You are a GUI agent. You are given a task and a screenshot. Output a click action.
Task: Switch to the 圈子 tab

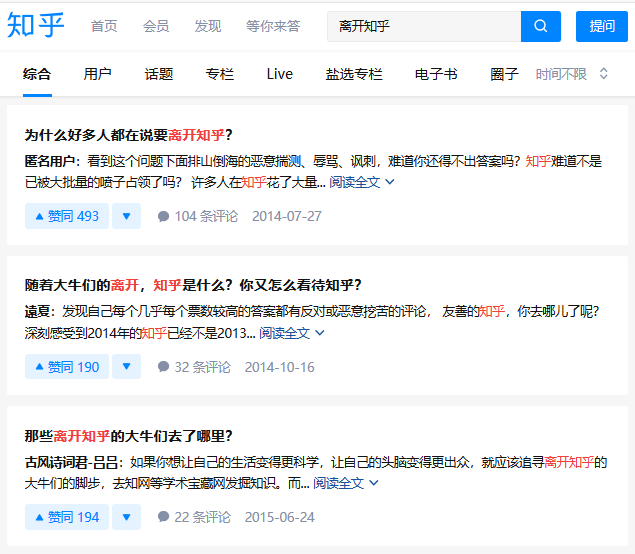(504, 74)
